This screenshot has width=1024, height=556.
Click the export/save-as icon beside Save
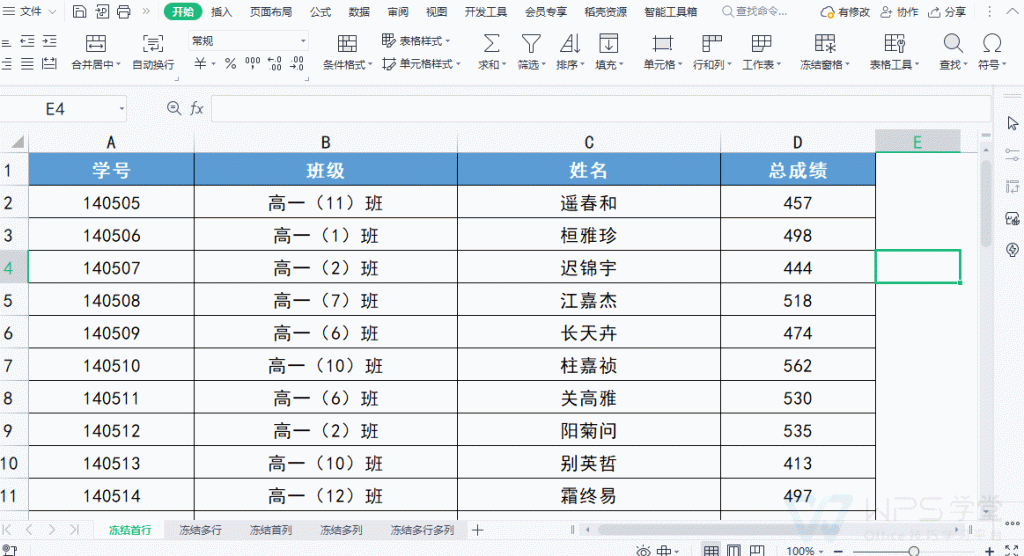tap(102, 11)
